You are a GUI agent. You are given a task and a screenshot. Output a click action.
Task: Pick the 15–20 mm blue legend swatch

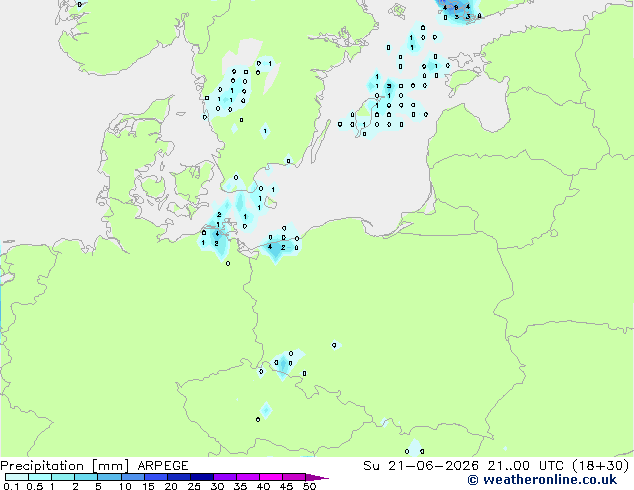point(156,477)
